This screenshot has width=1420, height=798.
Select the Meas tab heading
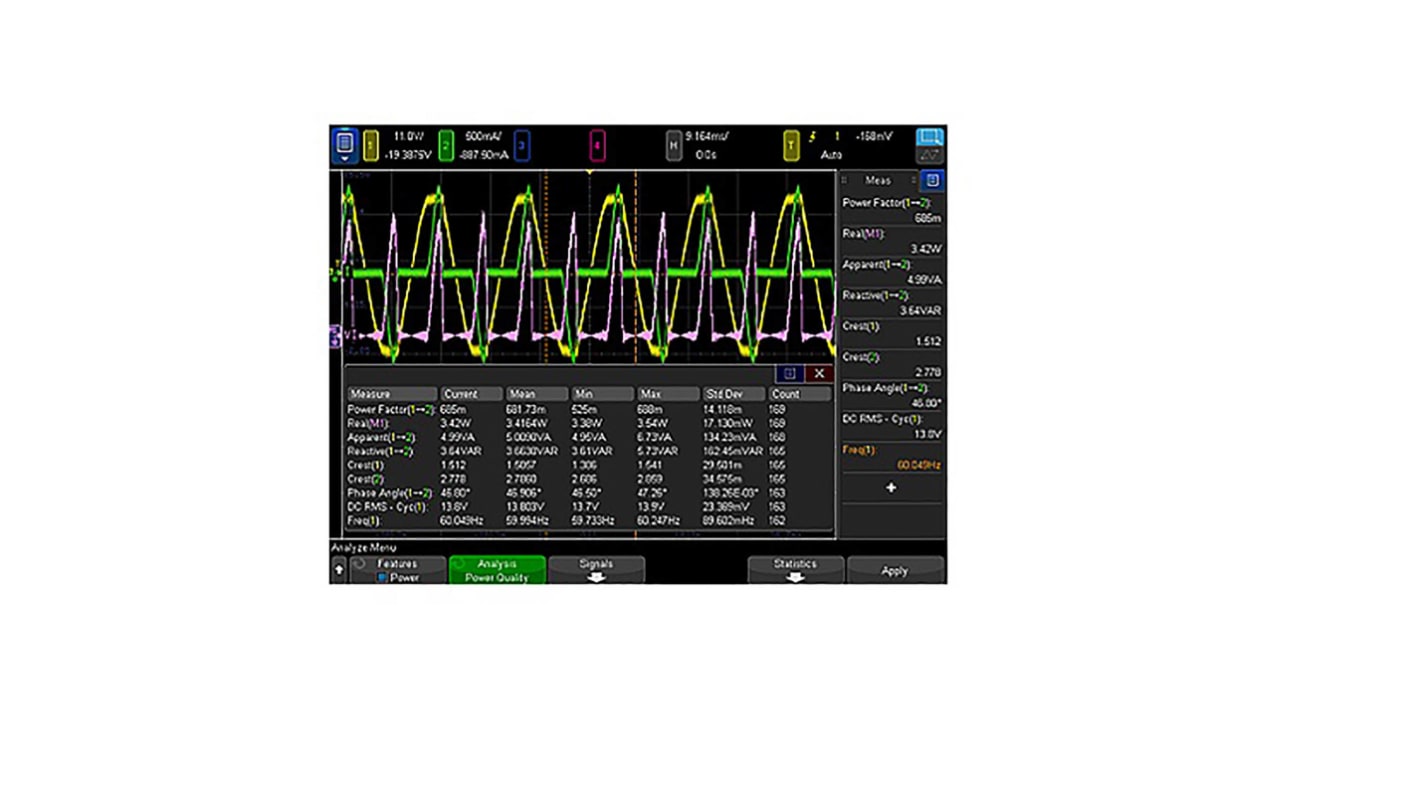[x=877, y=180]
